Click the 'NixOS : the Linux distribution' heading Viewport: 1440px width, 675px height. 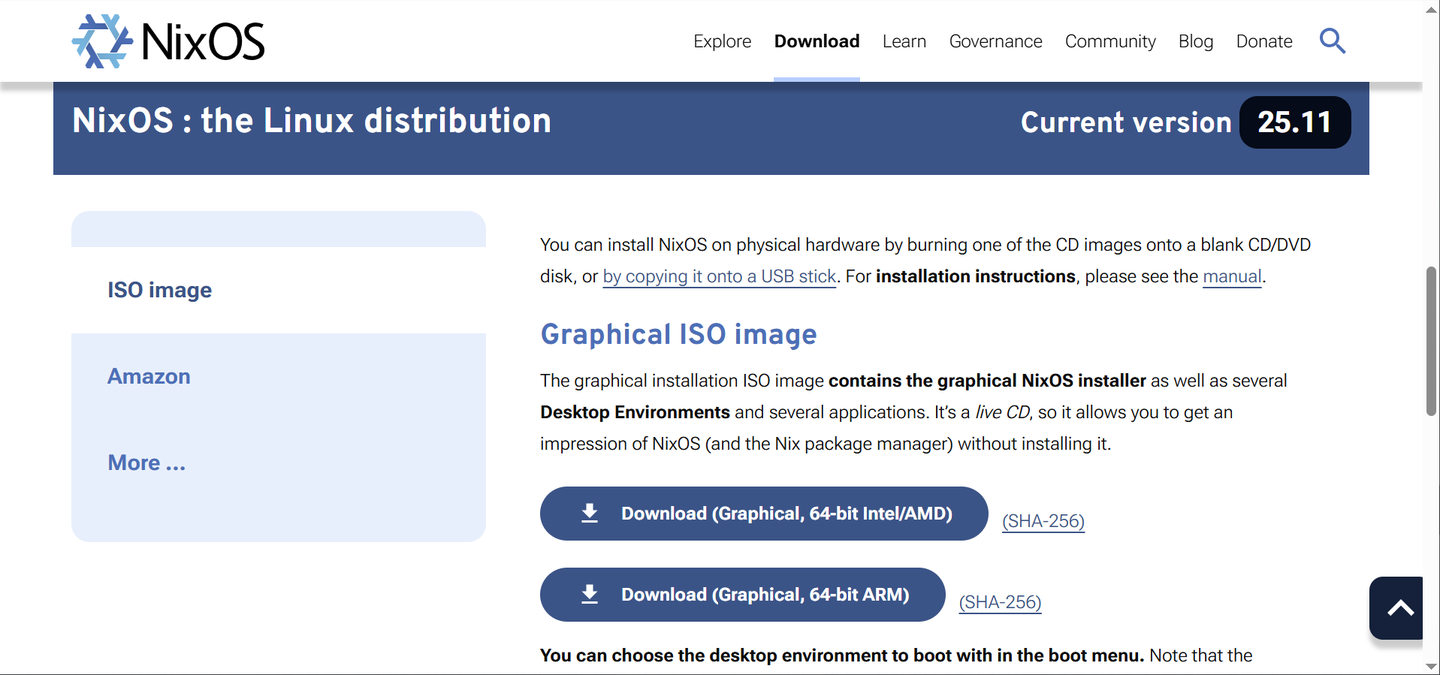coord(312,121)
